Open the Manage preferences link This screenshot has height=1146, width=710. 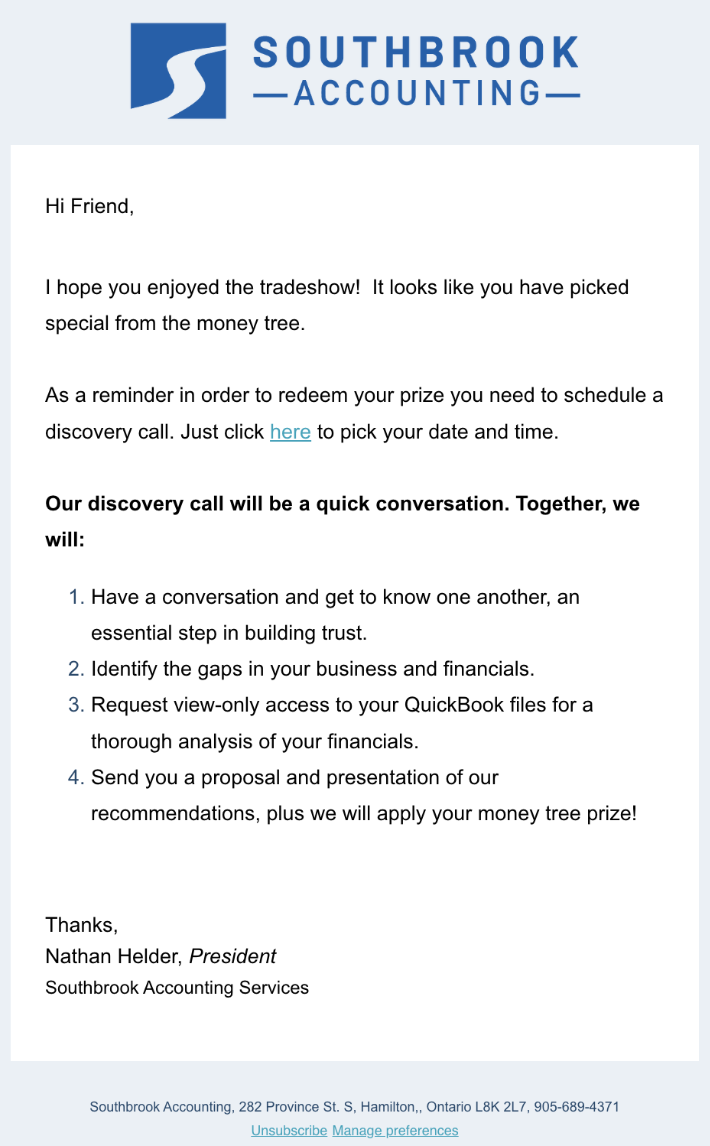tap(395, 1130)
